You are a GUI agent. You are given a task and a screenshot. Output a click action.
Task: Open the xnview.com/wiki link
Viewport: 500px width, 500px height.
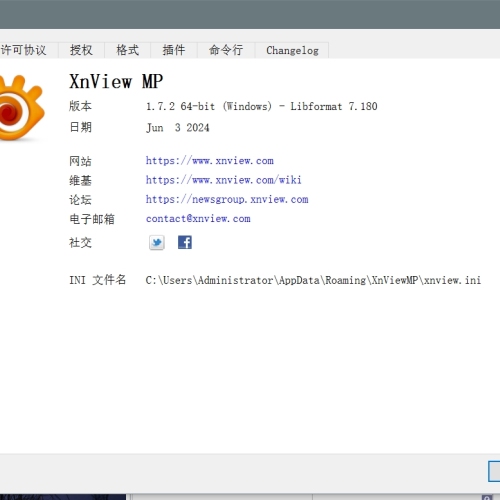[x=224, y=180]
